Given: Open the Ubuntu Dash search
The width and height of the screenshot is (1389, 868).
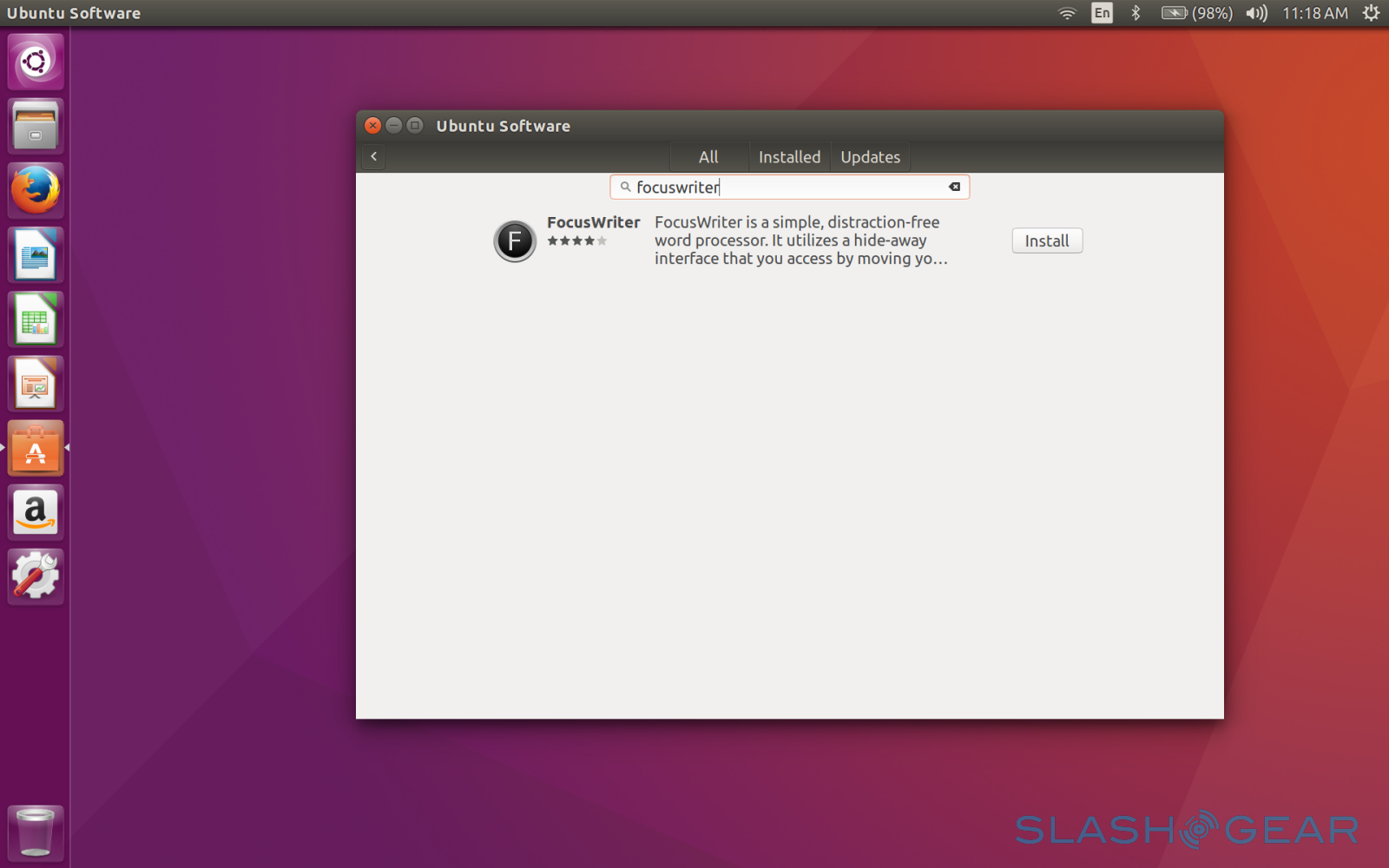Looking at the screenshot, I should pos(36,62).
